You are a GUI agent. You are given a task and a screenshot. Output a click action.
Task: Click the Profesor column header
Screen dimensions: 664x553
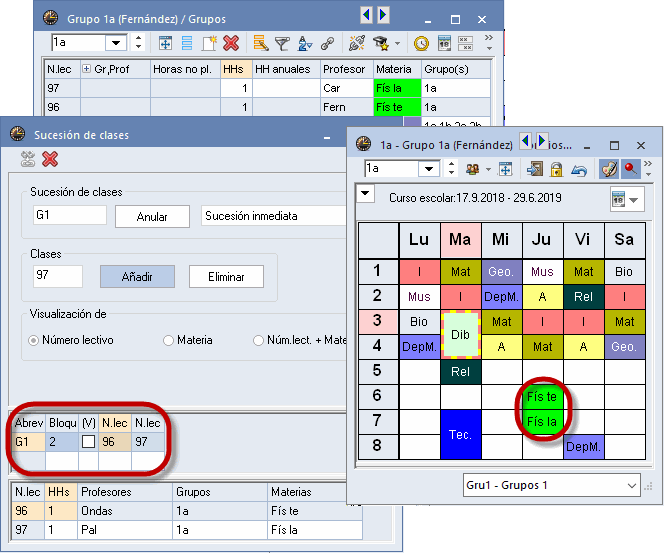344,69
